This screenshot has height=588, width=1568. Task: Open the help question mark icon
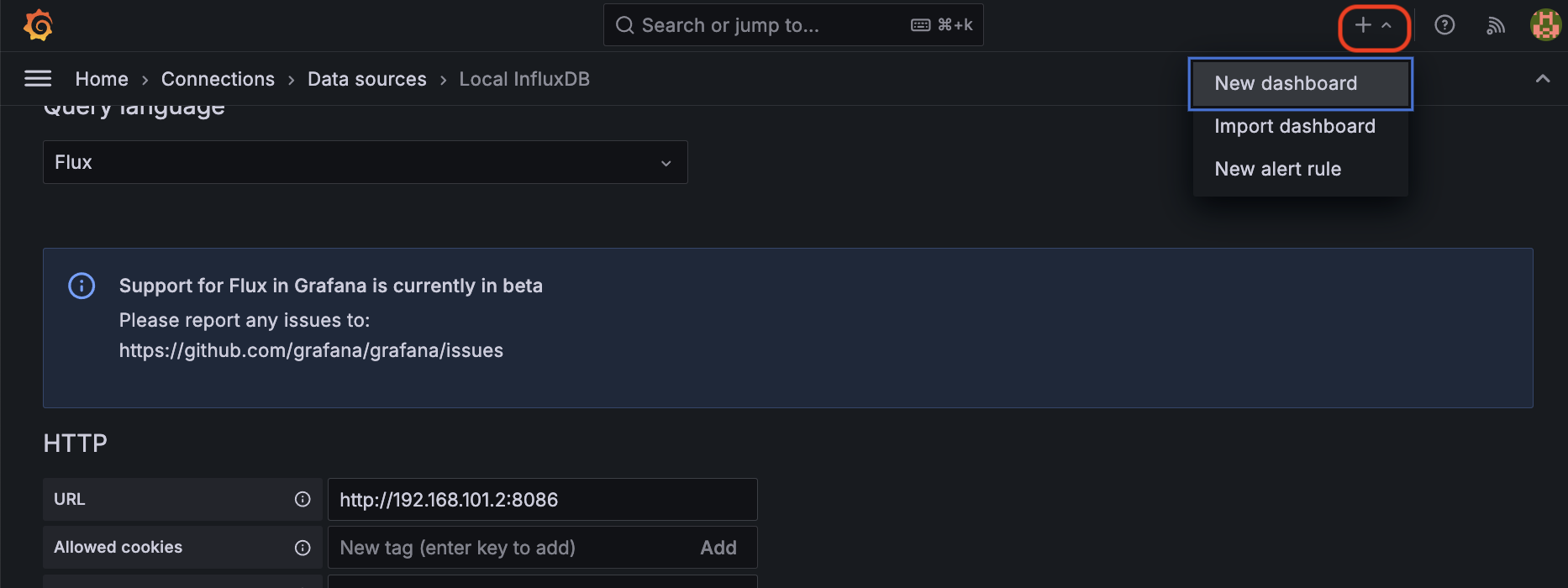1444,25
